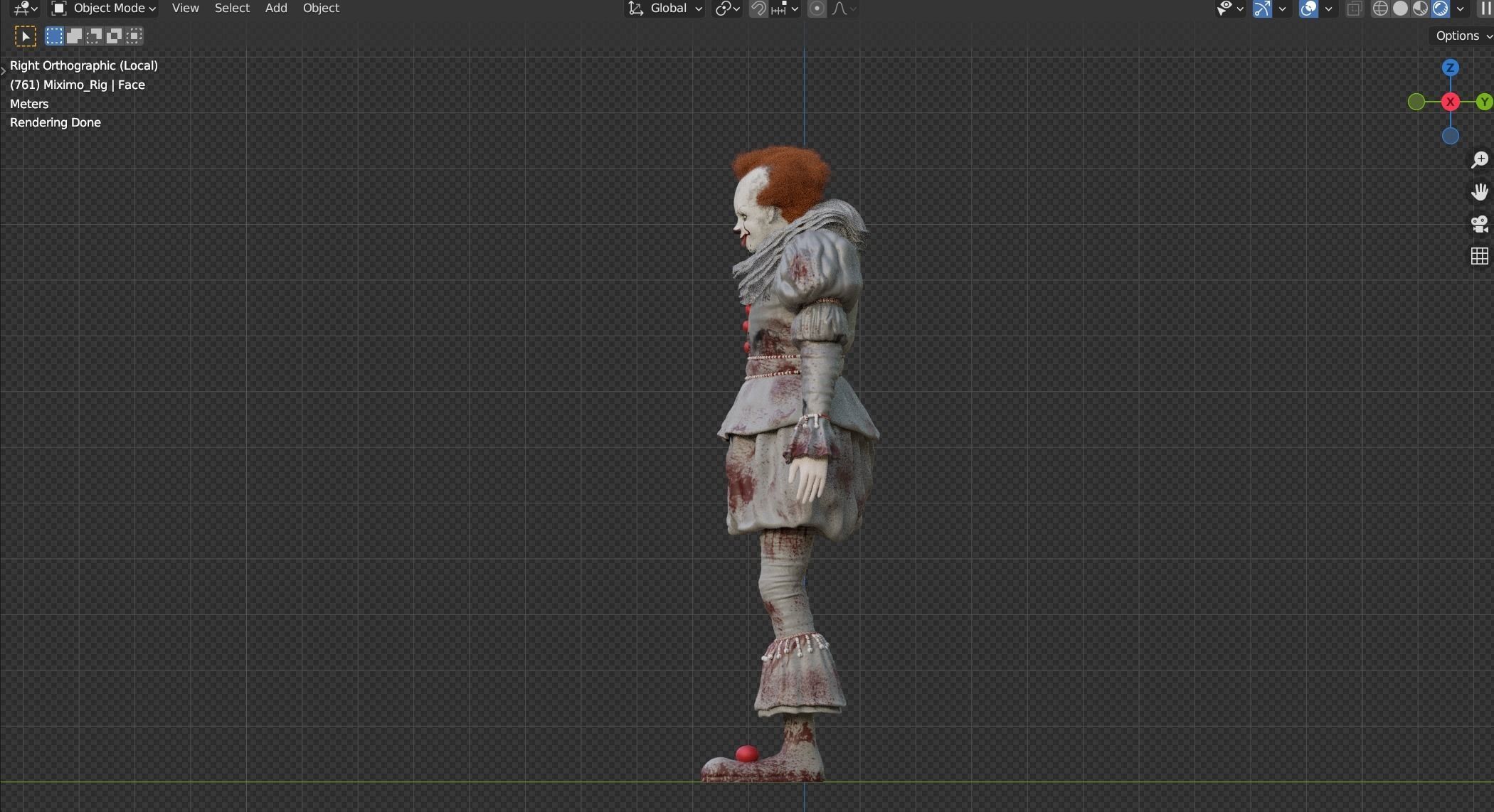Image resolution: width=1494 pixels, height=812 pixels.
Task: Open the viewport shading options dropdown
Action: 1460,9
